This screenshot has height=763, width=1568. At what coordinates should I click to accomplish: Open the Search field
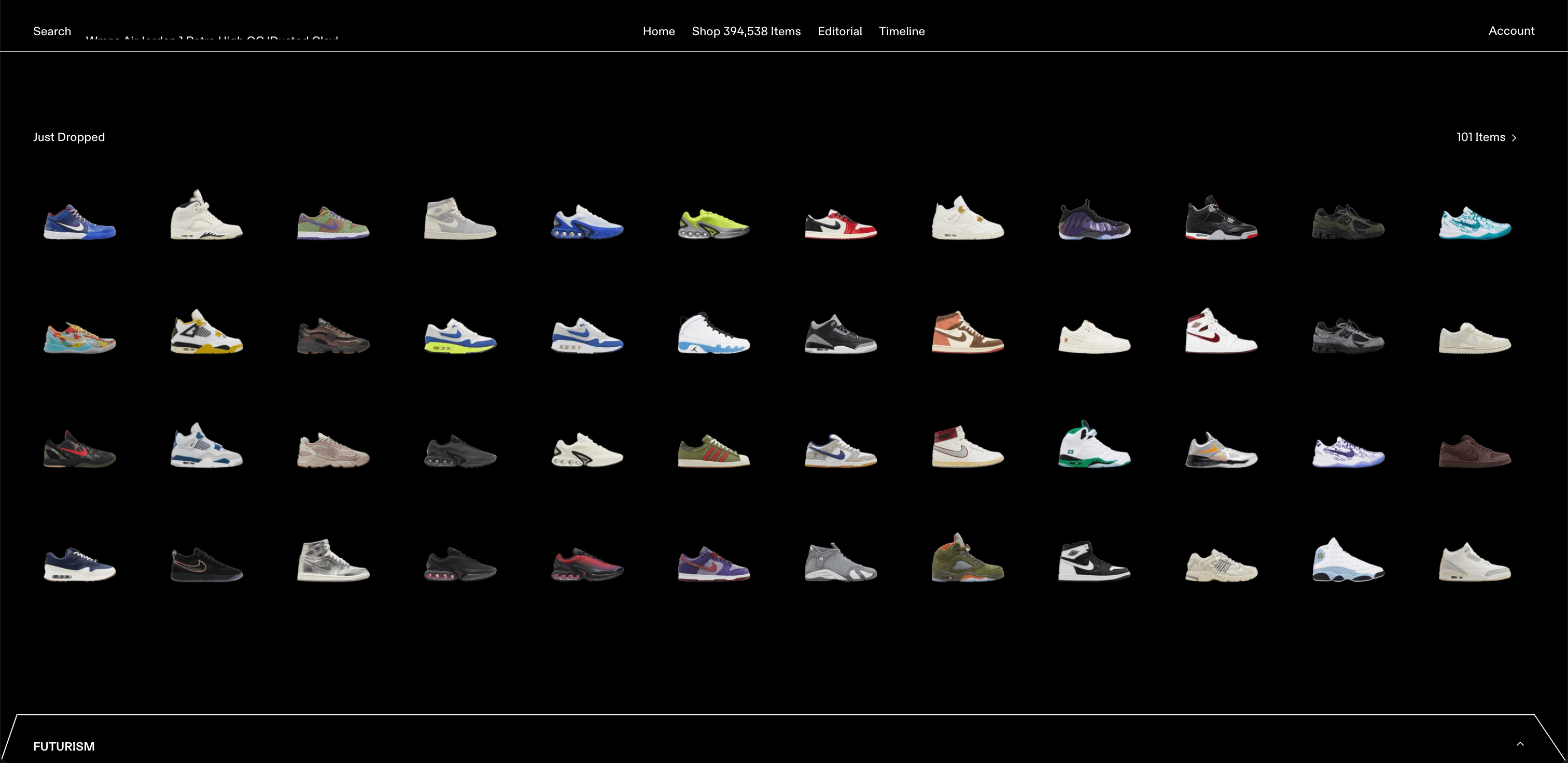pyautogui.click(x=52, y=31)
